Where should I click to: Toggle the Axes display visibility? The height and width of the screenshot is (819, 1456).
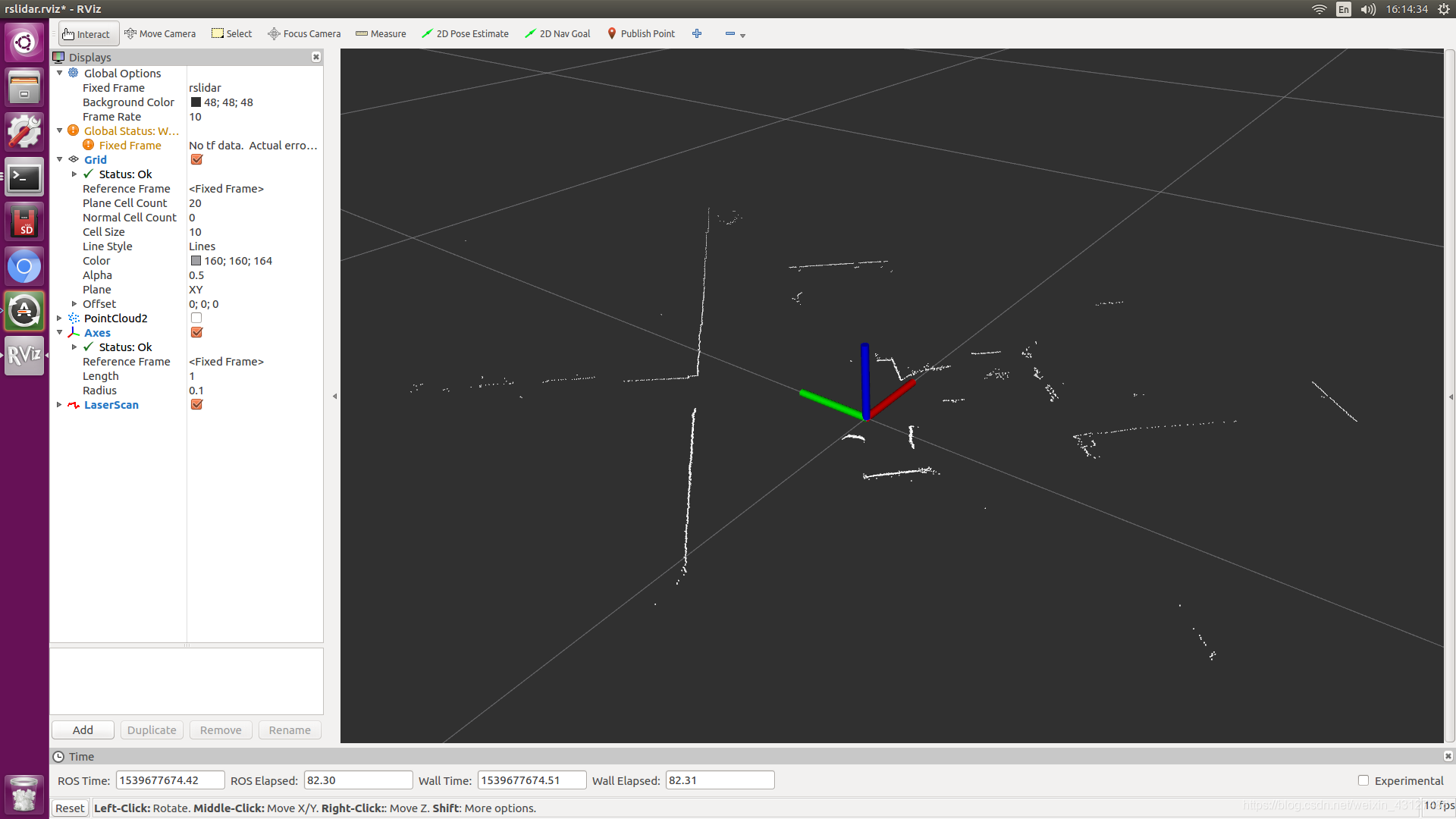coord(196,332)
